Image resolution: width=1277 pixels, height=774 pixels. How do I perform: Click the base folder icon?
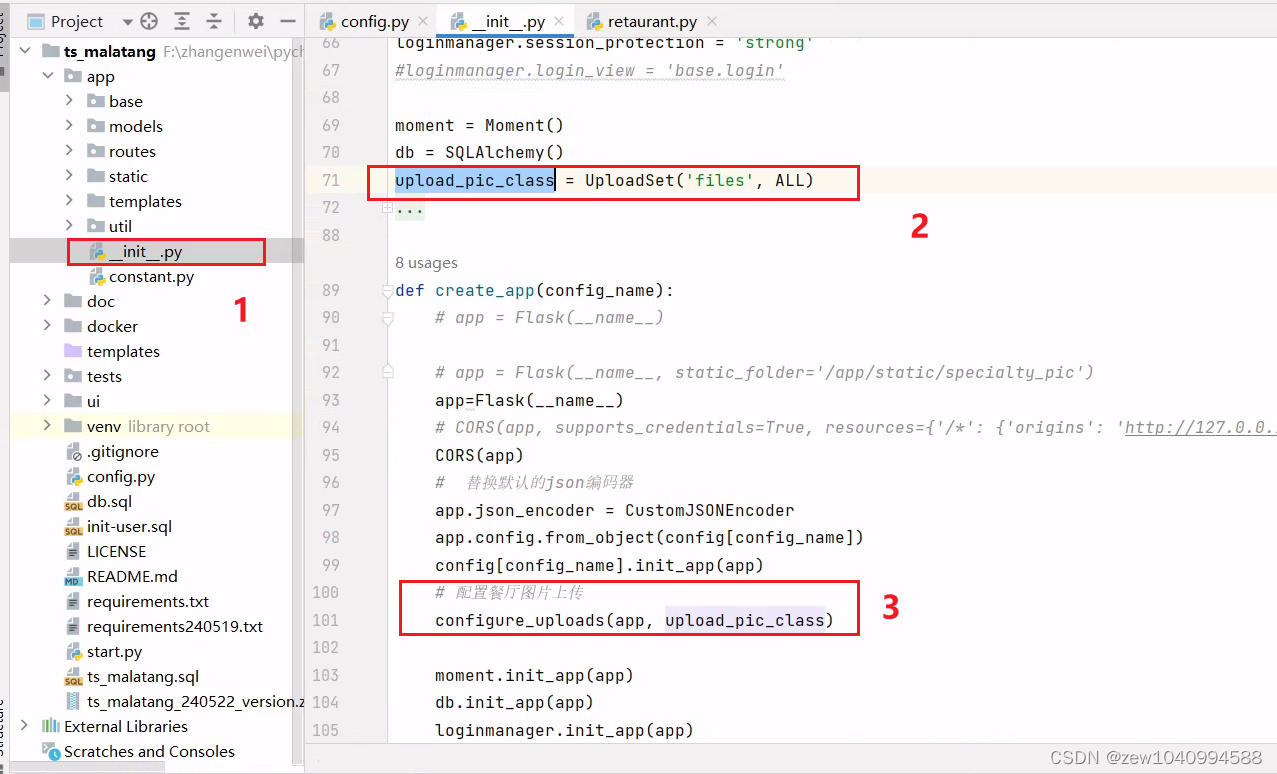[x=96, y=101]
